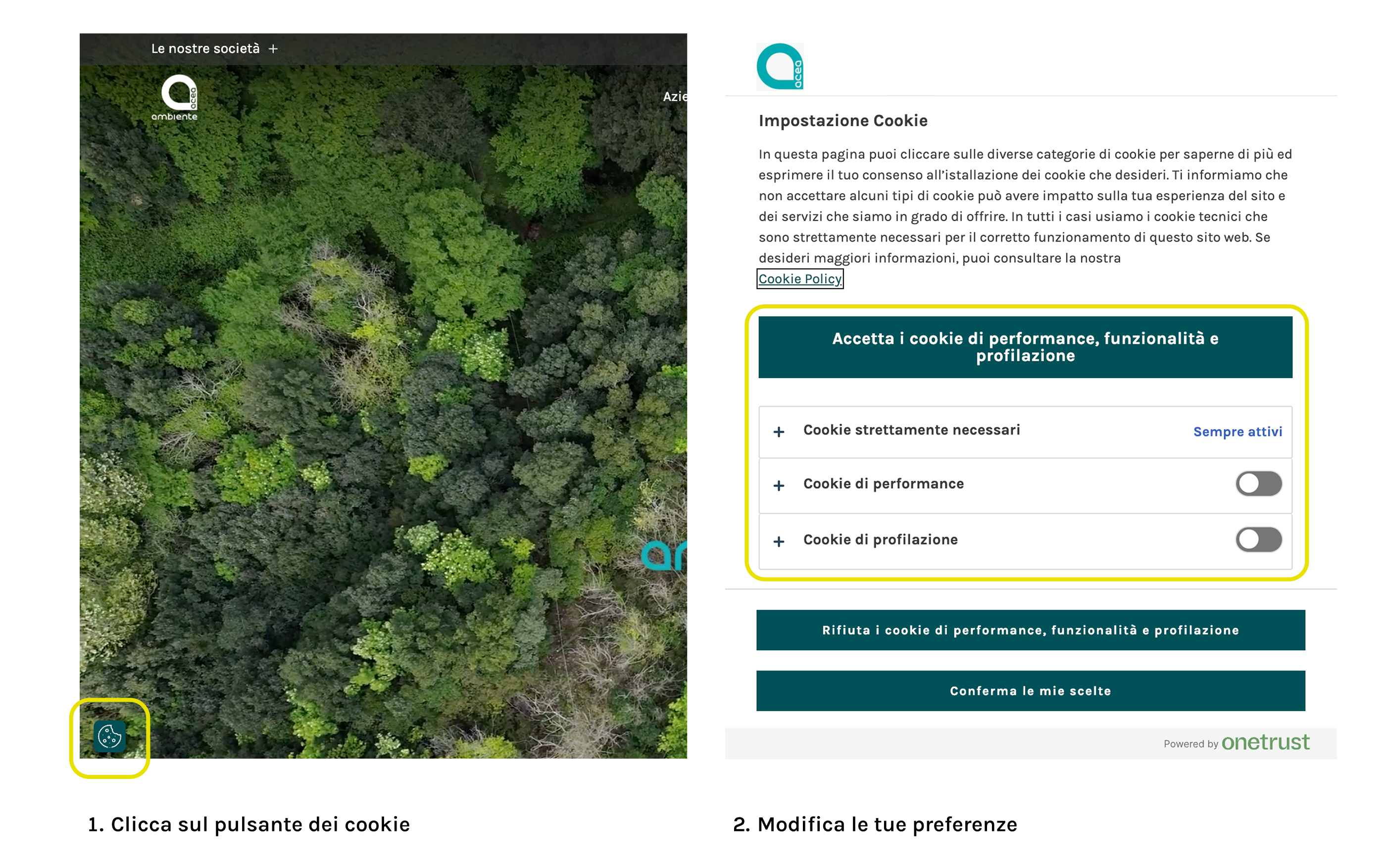The width and height of the screenshot is (1386, 868).
Task: Click the plus icon beside Le nostre società
Action: pos(273,49)
